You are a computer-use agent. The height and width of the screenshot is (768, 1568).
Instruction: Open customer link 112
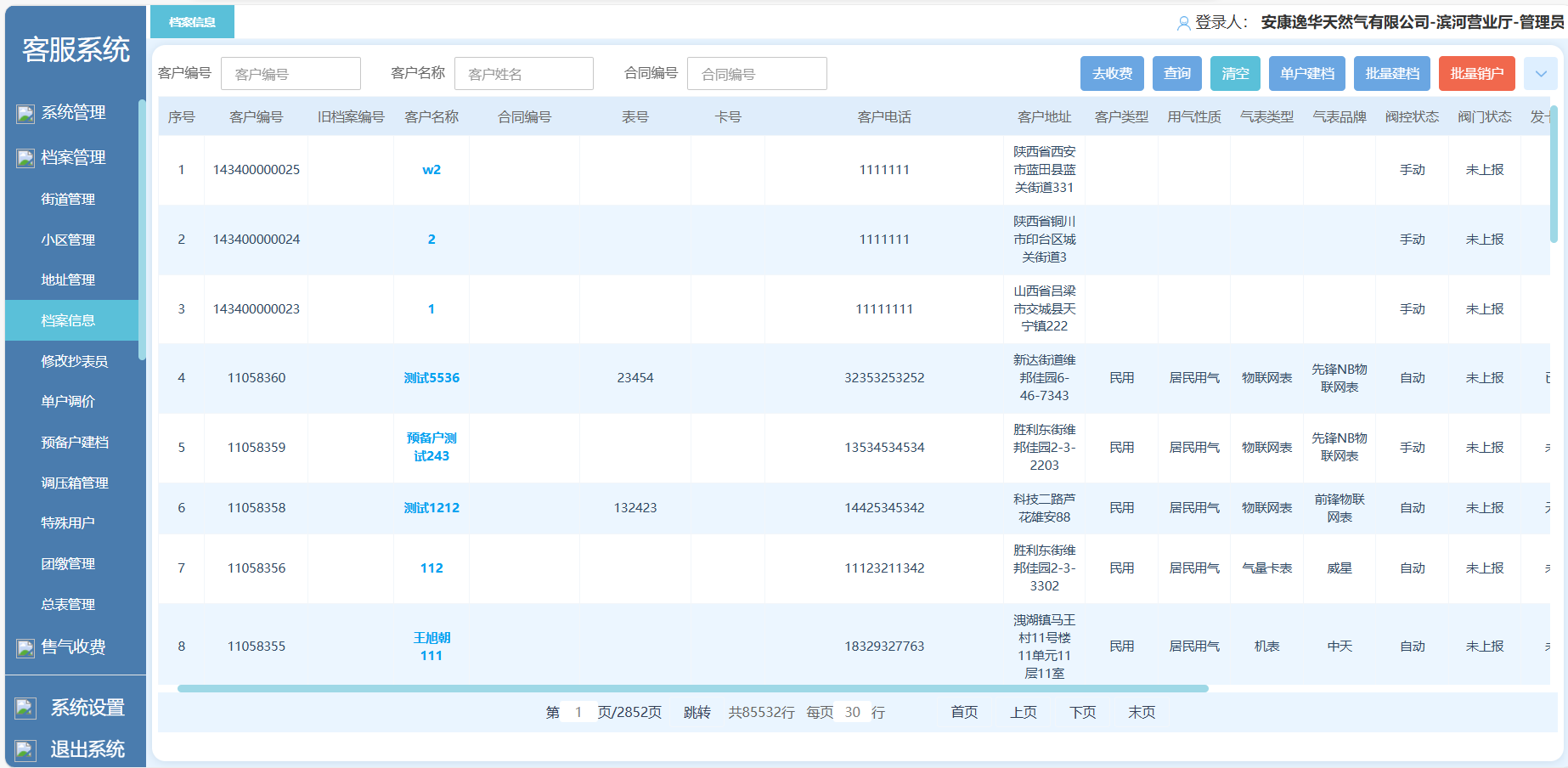431,568
